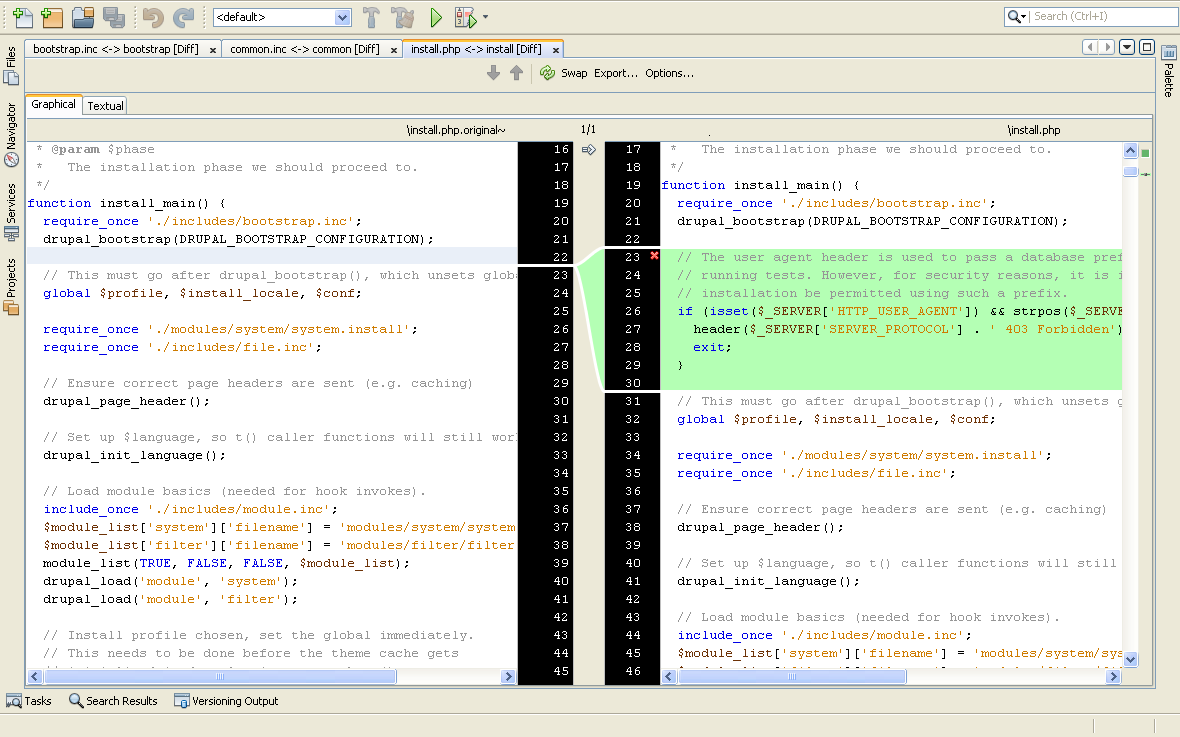1180x737 pixels.
Task: Remove the highlighted diff change via red X
Action: point(655,256)
